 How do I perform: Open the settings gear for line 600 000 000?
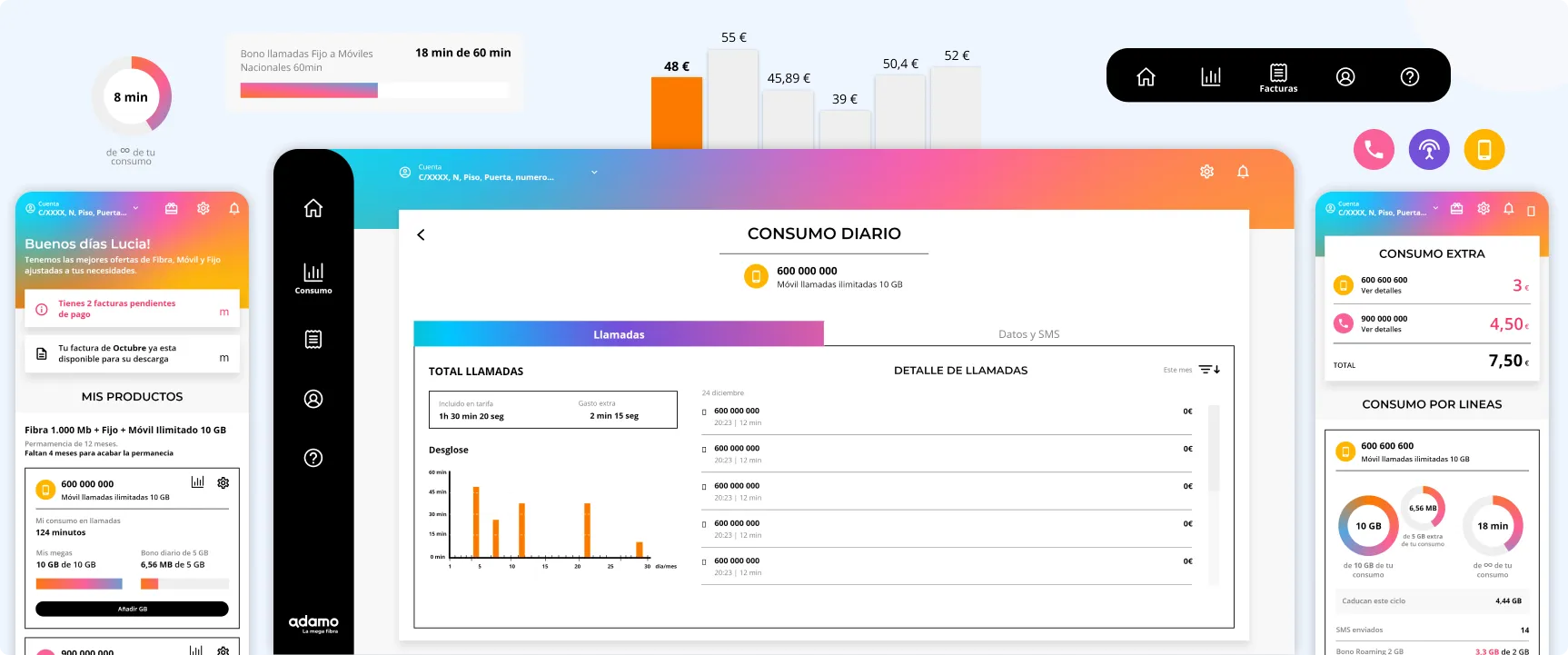point(223,482)
